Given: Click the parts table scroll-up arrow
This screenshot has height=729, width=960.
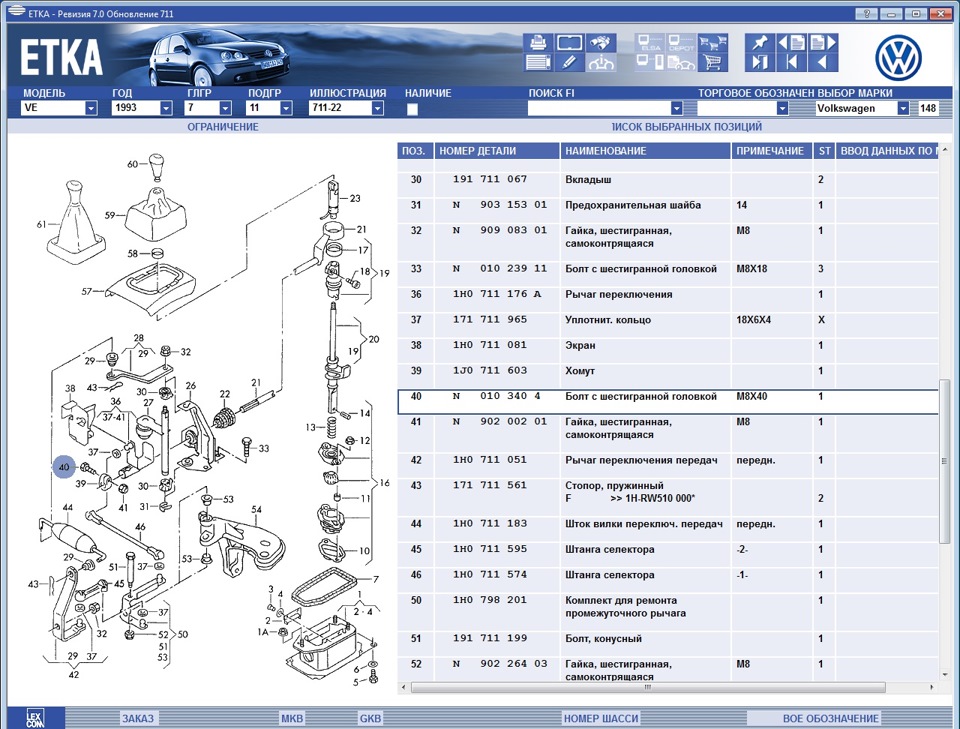Looking at the screenshot, I should pyautogui.click(x=945, y=149).
